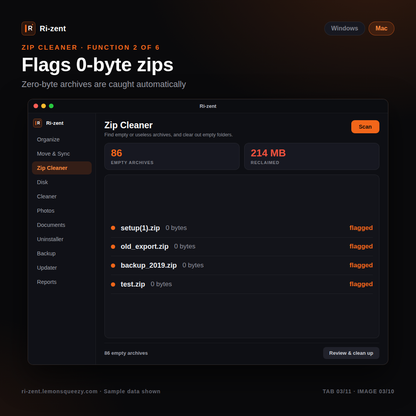Click flagged status of old_export.zip
416x416 pixels.
pos(361,247)
